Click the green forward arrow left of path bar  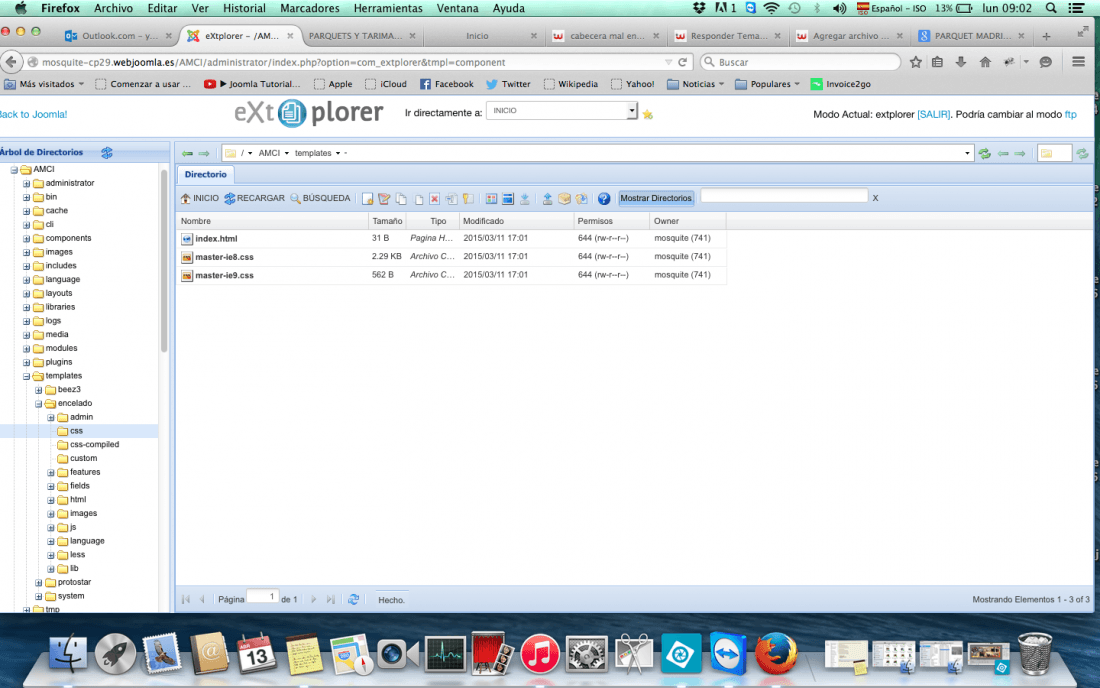[x=204, y=153]
